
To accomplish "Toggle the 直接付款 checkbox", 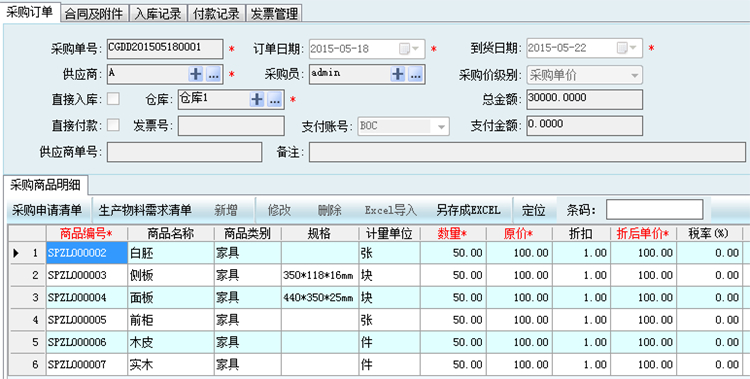I will pos(113,125).
